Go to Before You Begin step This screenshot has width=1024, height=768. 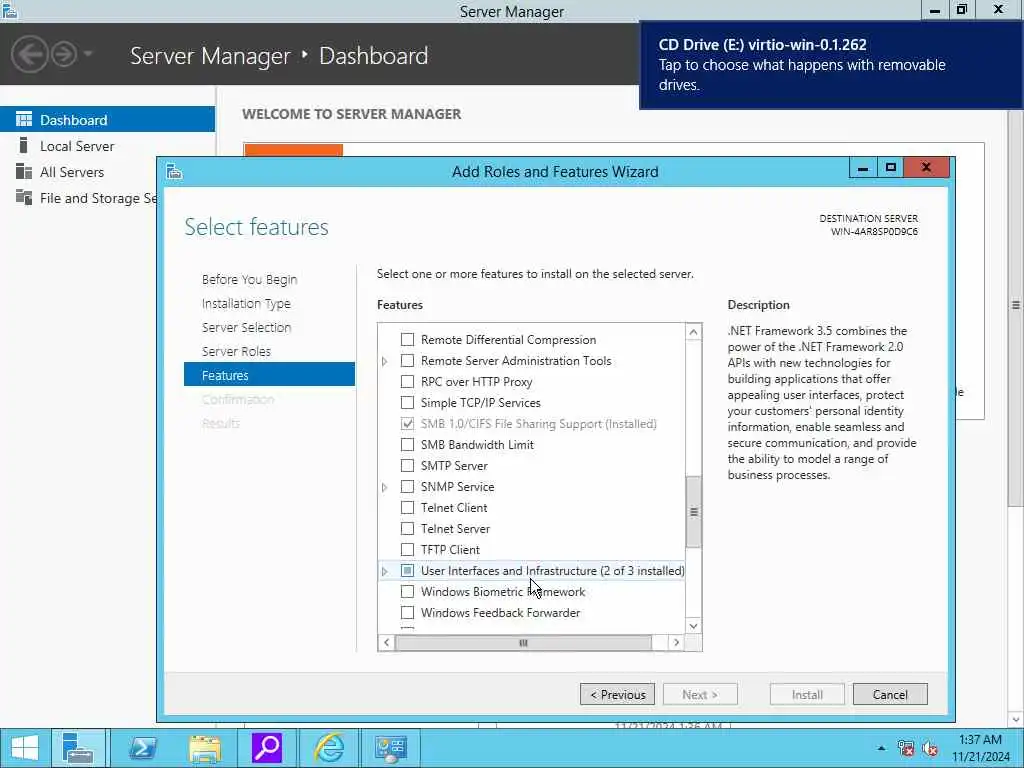249,280
